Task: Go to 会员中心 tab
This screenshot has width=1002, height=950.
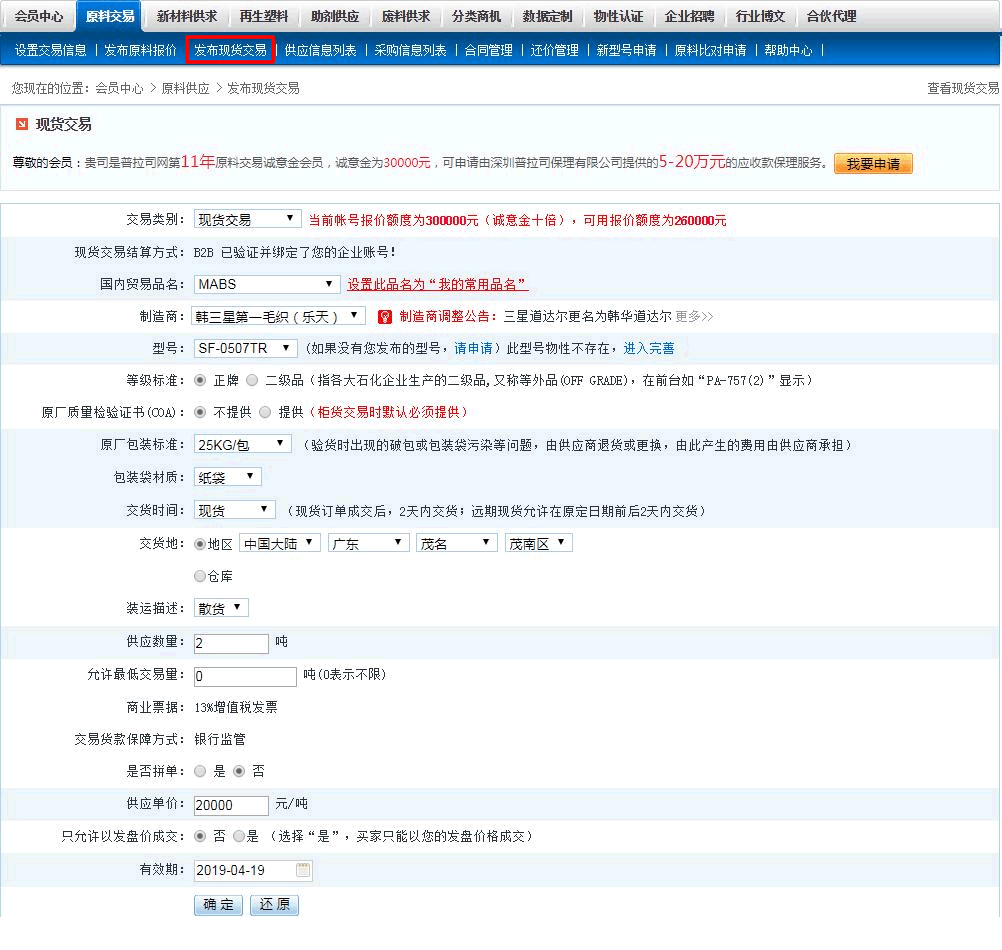Action: [x=38, y=16]
